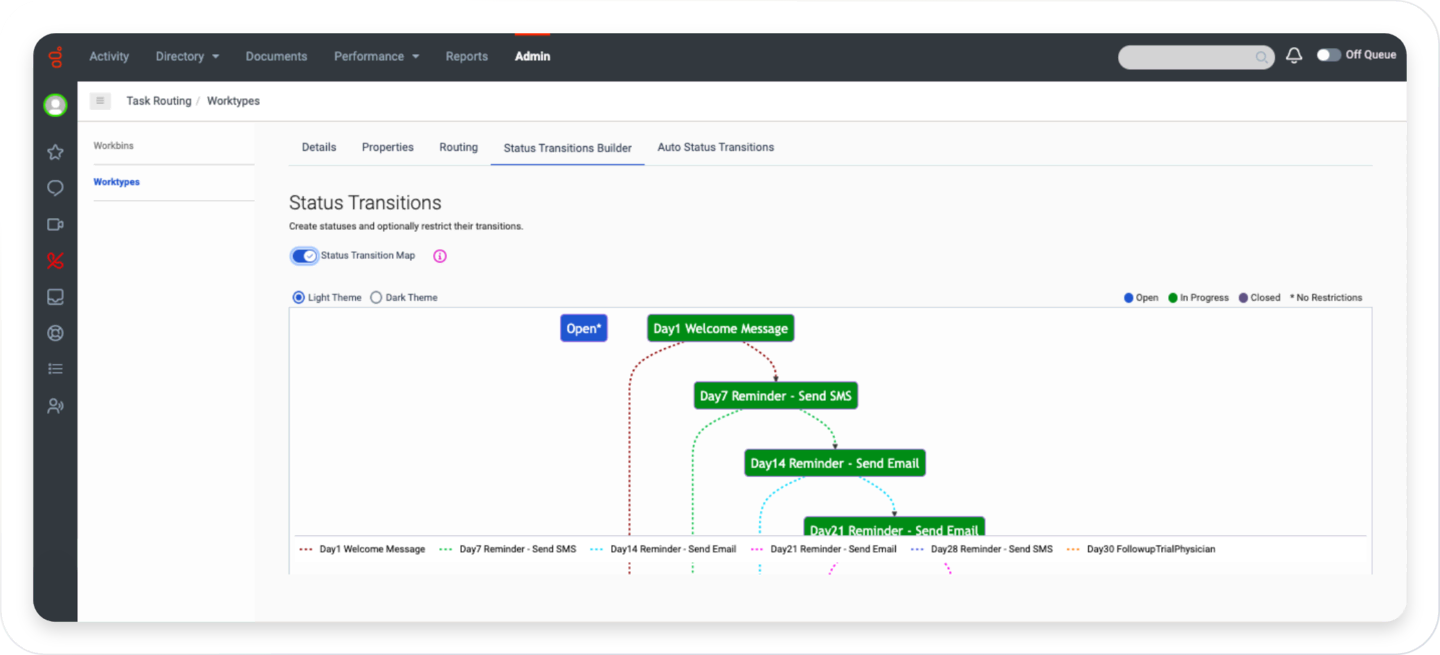Switch to Auto Status Transitions tab
The image size is (1440, 655).
(715, 147)
